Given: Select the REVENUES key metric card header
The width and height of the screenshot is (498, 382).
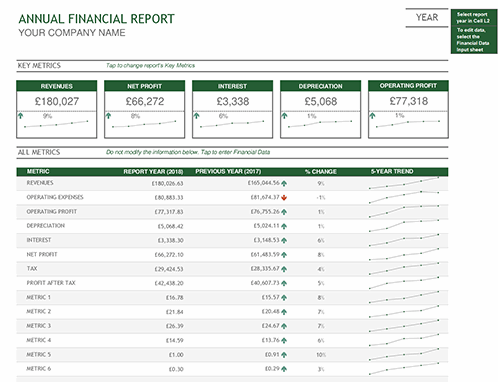Looking at the screenshot, I should (x=57, y=86).
